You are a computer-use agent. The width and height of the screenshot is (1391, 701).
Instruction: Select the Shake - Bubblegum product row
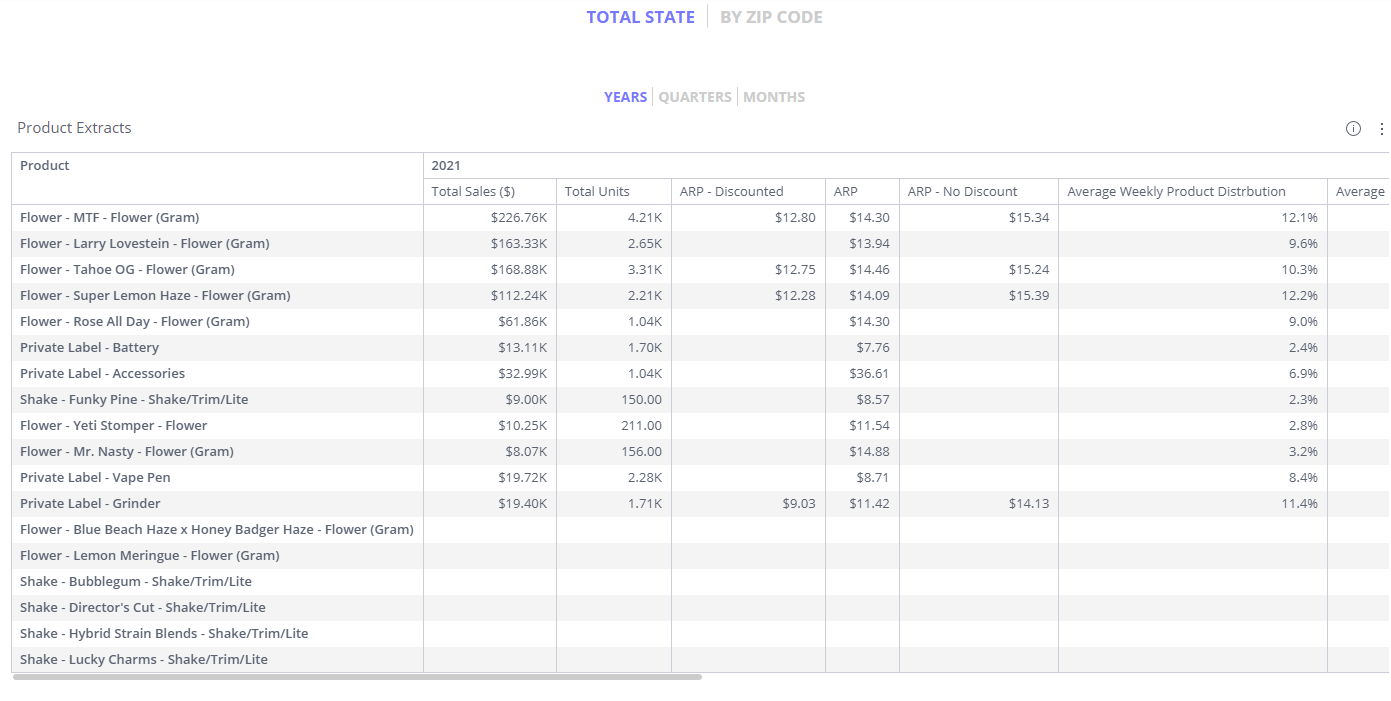[135, 581]
